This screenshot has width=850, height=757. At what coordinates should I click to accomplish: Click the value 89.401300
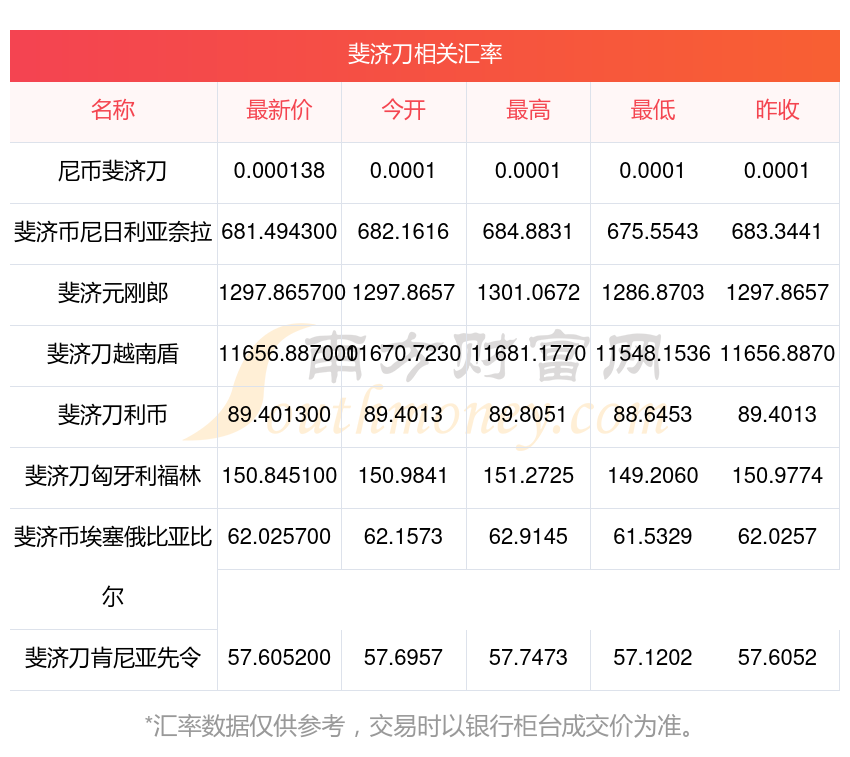pos(279,415)
